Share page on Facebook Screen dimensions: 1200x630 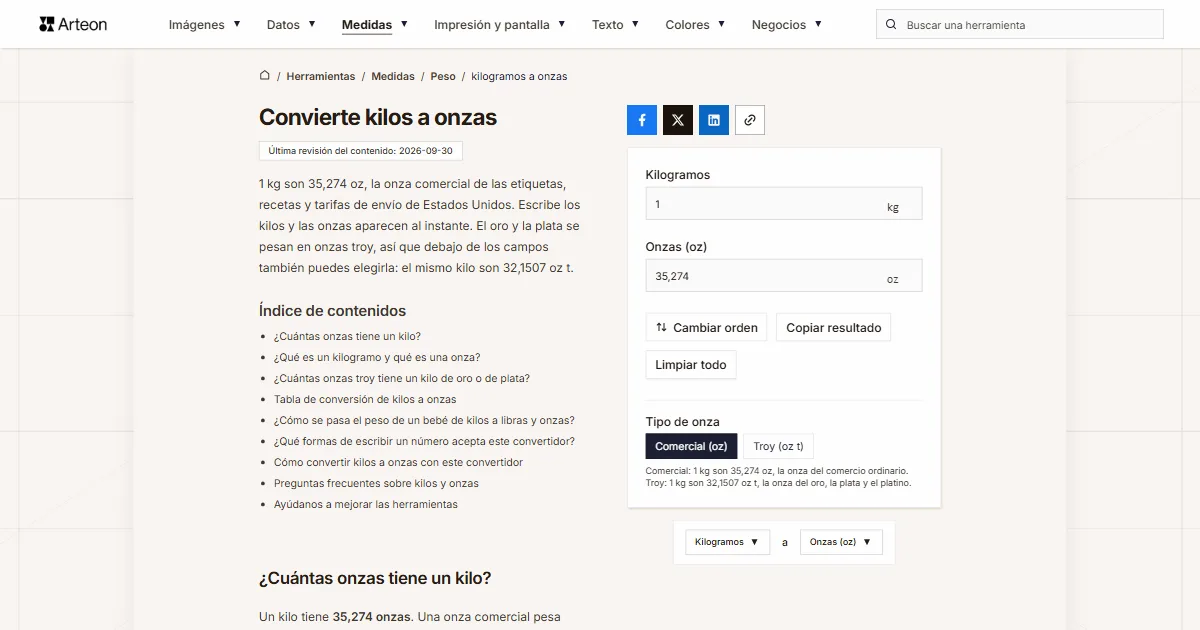642,120
